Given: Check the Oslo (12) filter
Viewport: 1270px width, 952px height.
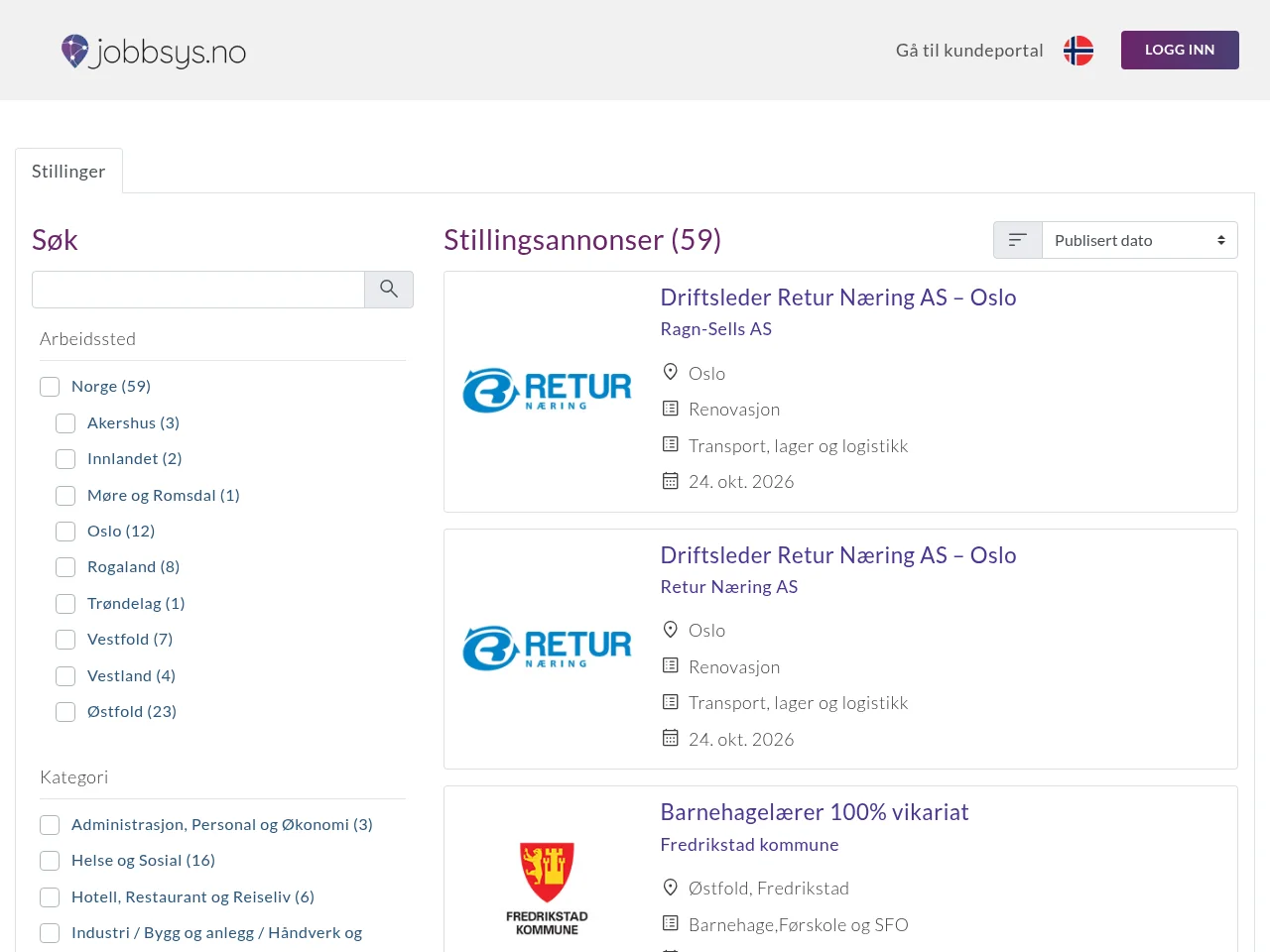Looking at the screenshot, I should pos(65,532).
